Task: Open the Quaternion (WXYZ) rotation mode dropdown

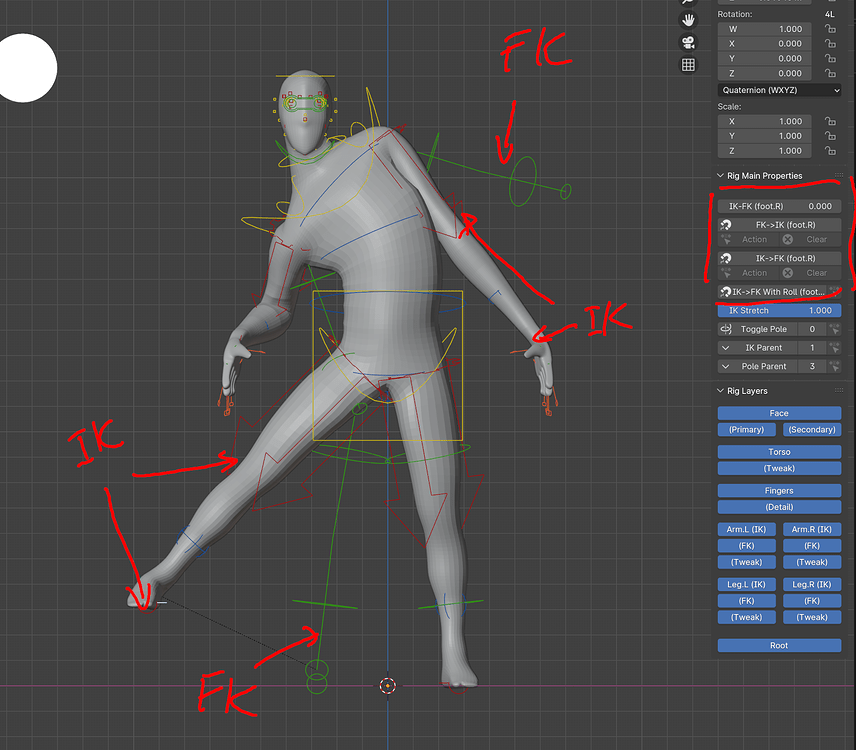Action: tap(779, 90)
